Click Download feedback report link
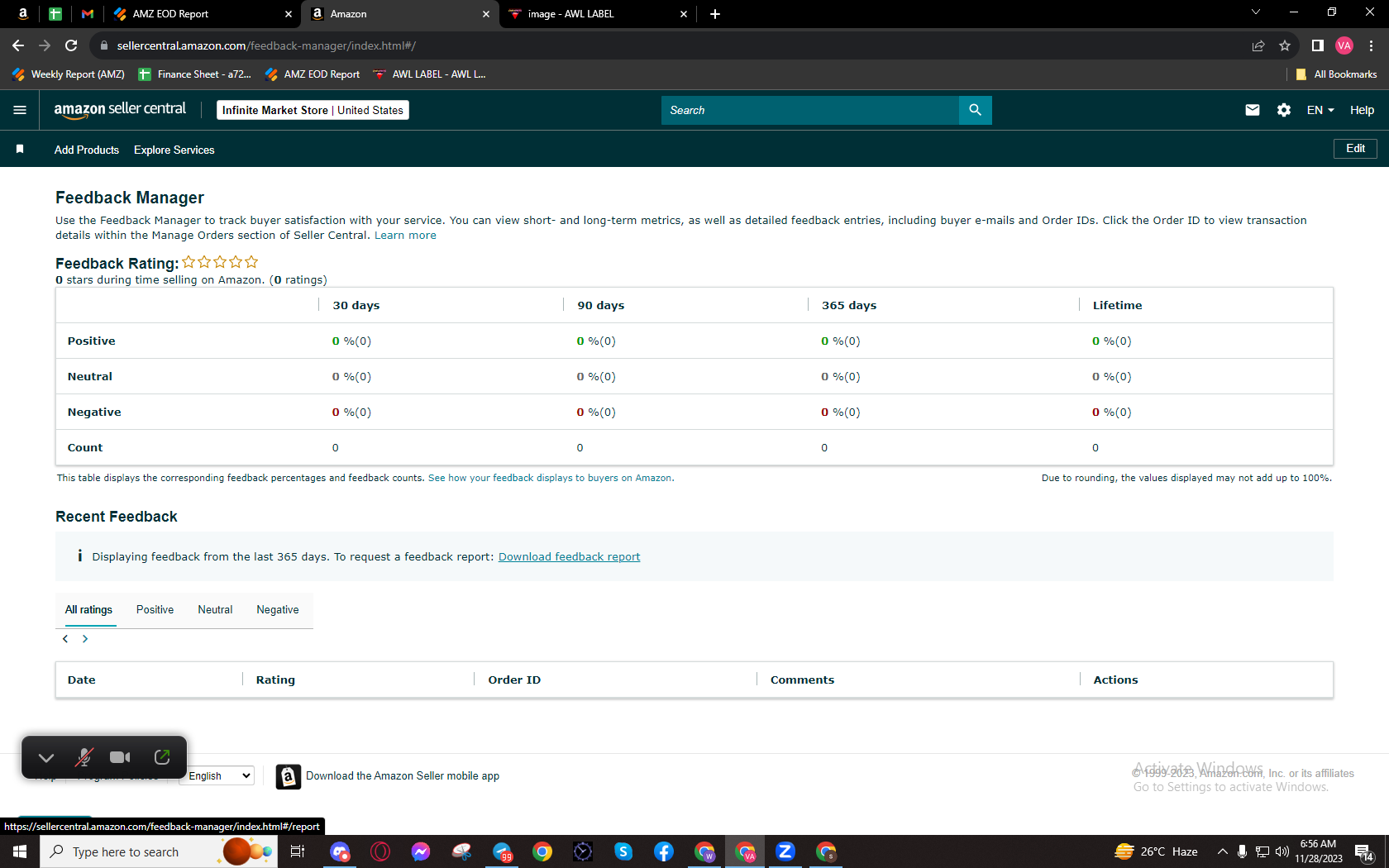 pos(569,557)
